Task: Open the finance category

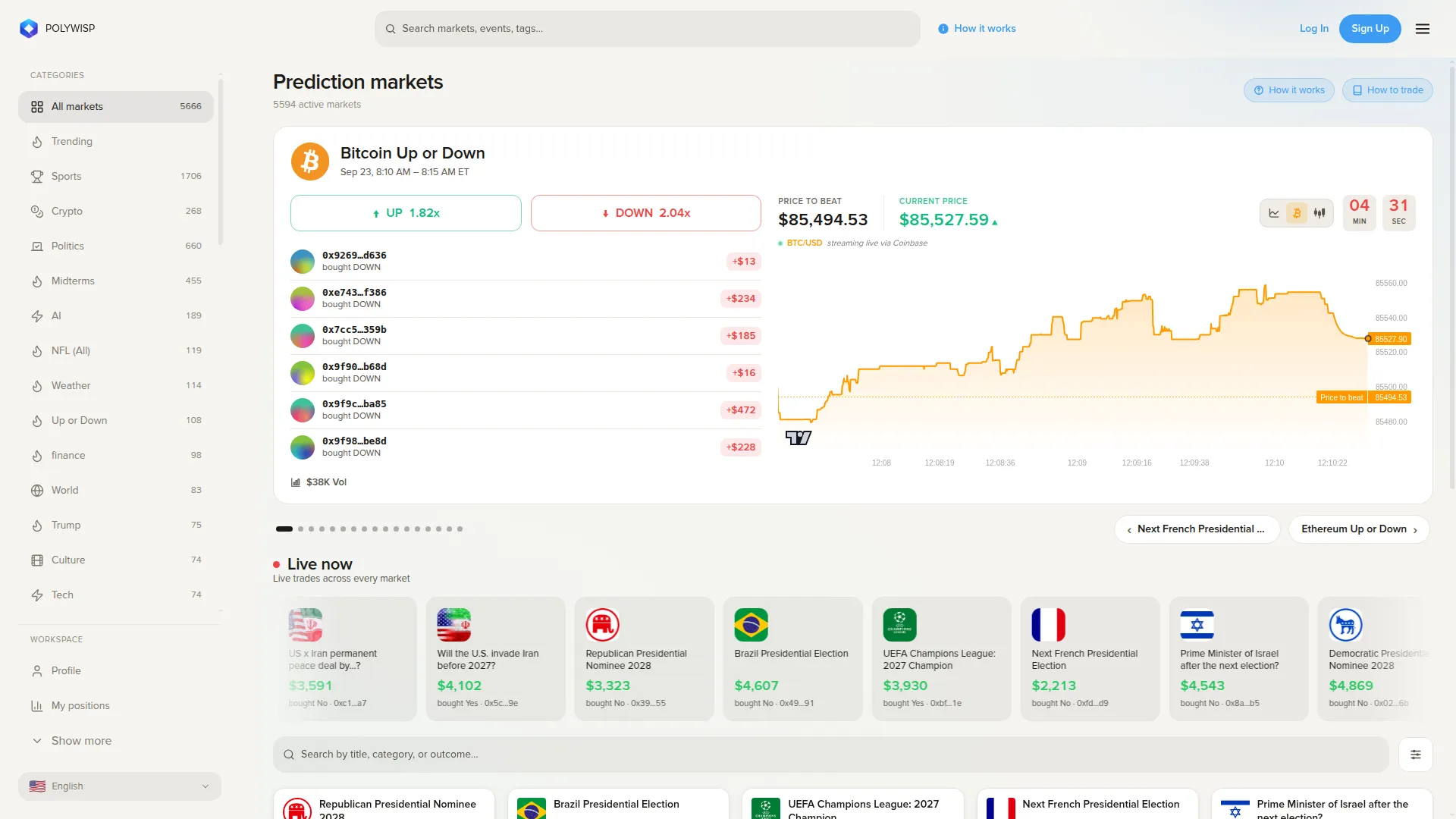Action: [116, 456]
